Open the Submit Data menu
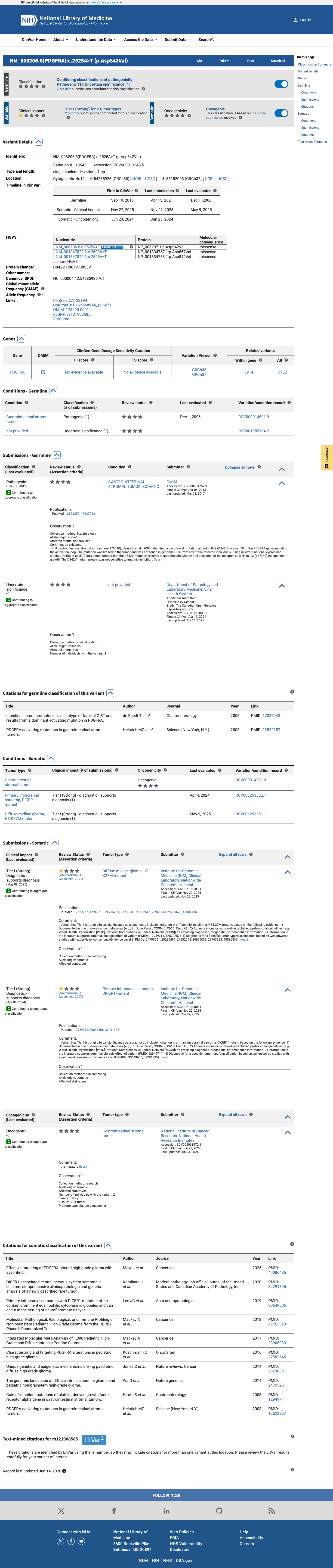Image resolution: width=333 pixels, height=1568 pixels. pyautogui.click(x=177, y=40)
